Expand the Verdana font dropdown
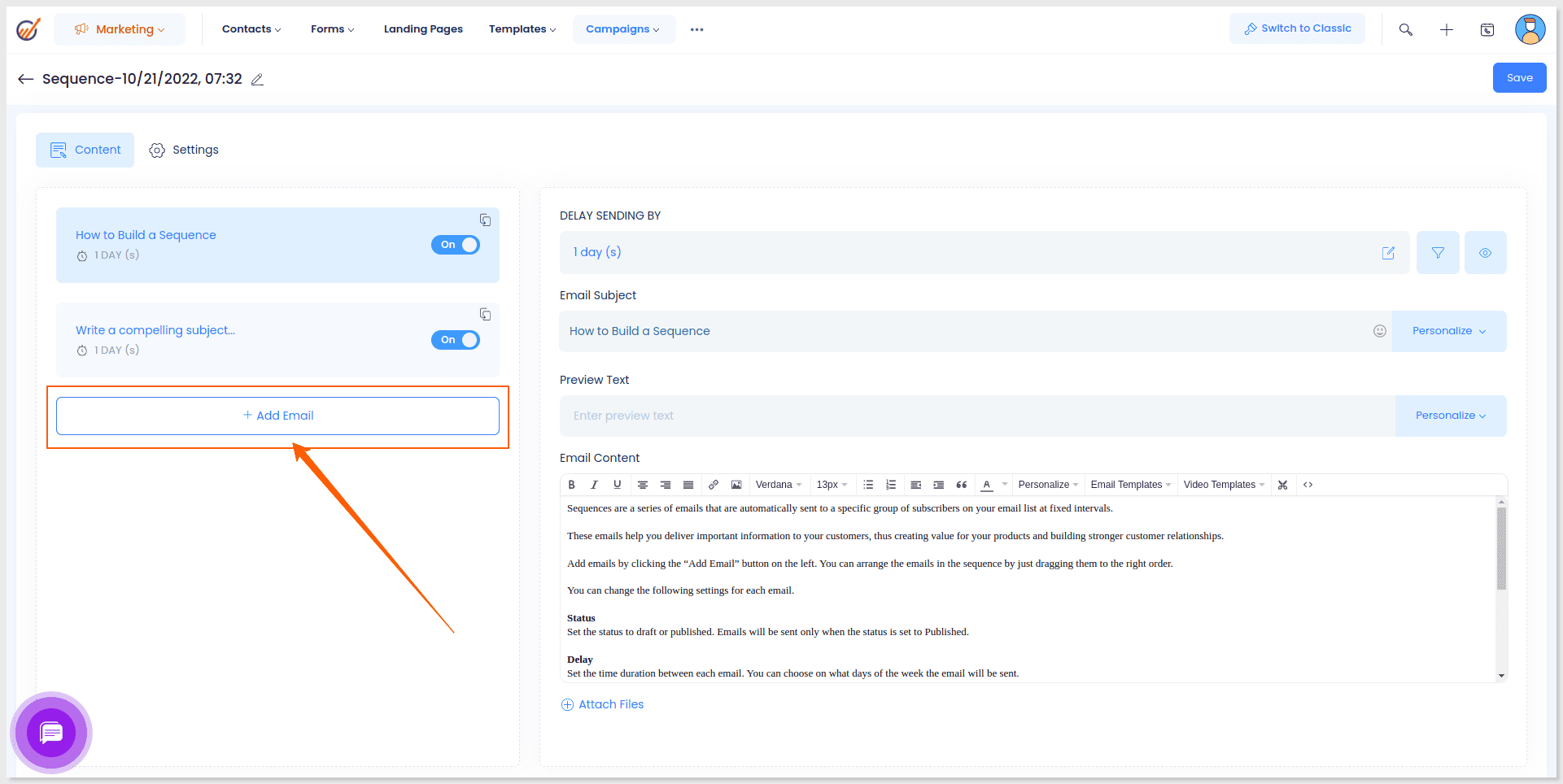This screenshot has height=784, width=1563. click(778, 485)
